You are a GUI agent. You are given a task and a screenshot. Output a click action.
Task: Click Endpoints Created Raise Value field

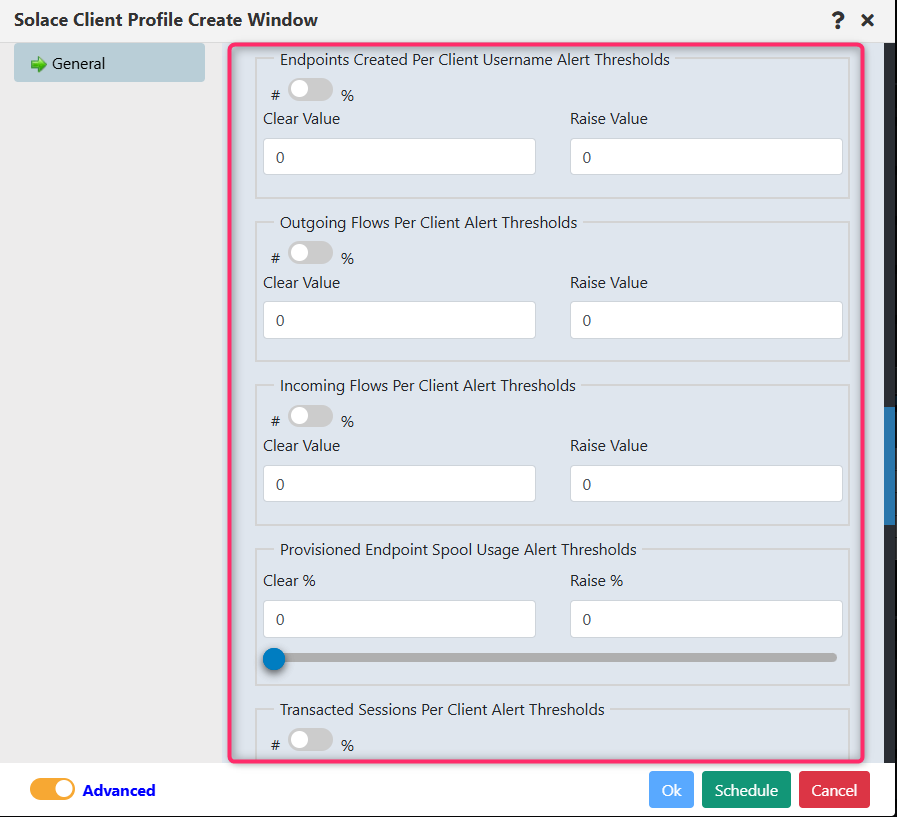tap(706, 157)
